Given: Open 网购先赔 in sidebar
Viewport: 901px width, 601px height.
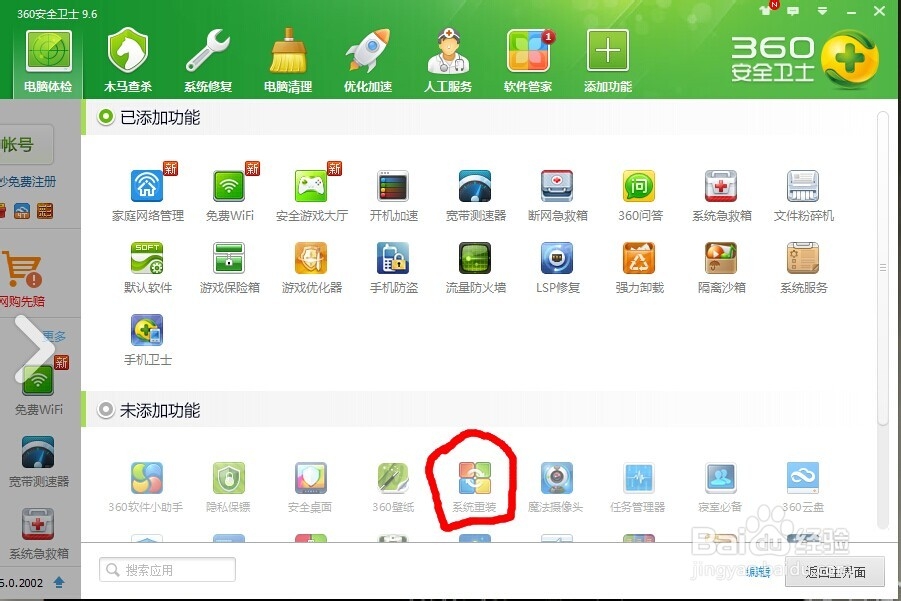Looking at the screenshot, I should tap(22, 278).
